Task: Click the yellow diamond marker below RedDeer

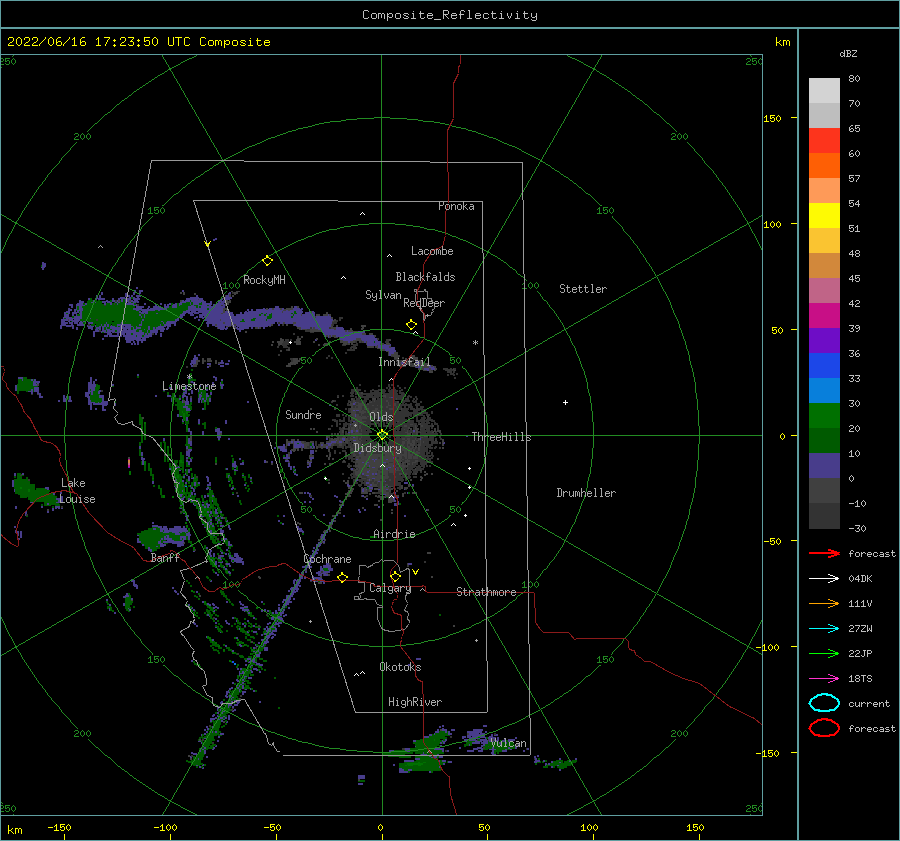Action: tap(411, 325)
